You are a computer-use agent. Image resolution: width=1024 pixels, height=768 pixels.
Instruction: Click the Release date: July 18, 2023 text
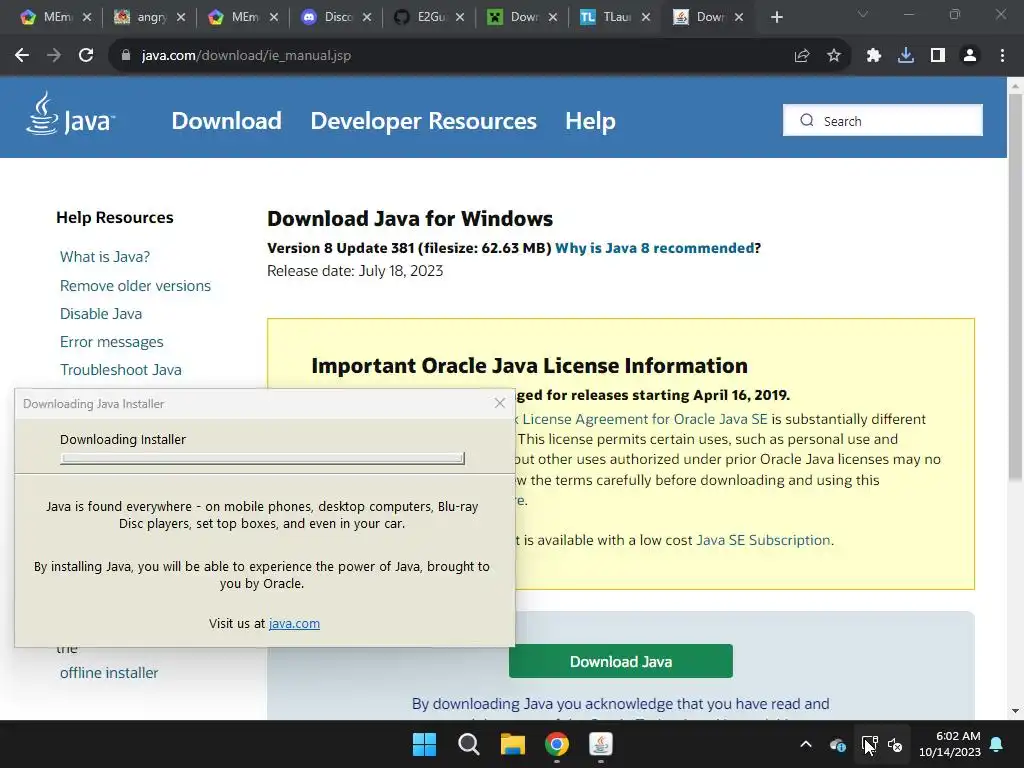[x=355, y=270]
